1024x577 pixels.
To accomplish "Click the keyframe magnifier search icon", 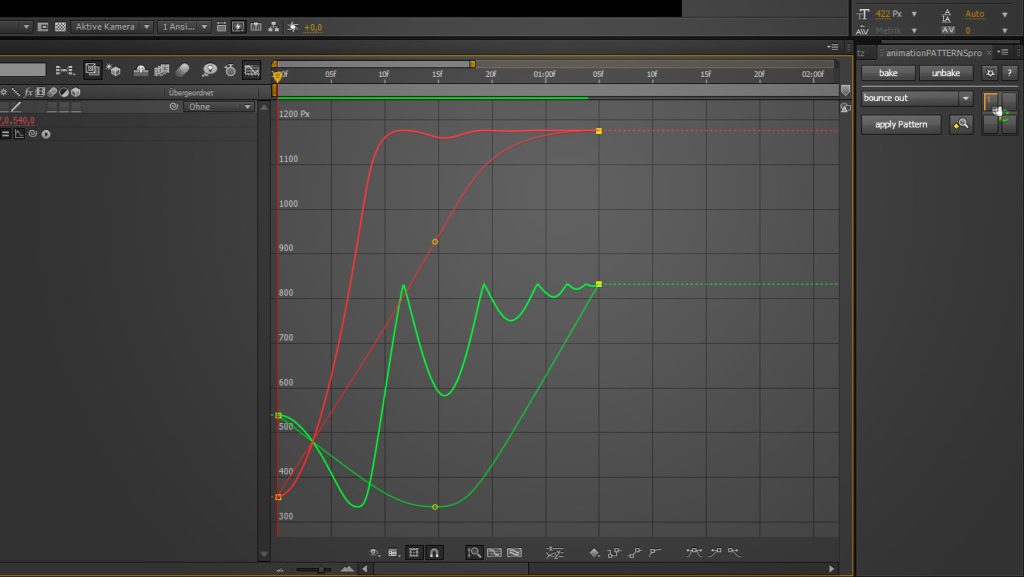I will [961, 125].
